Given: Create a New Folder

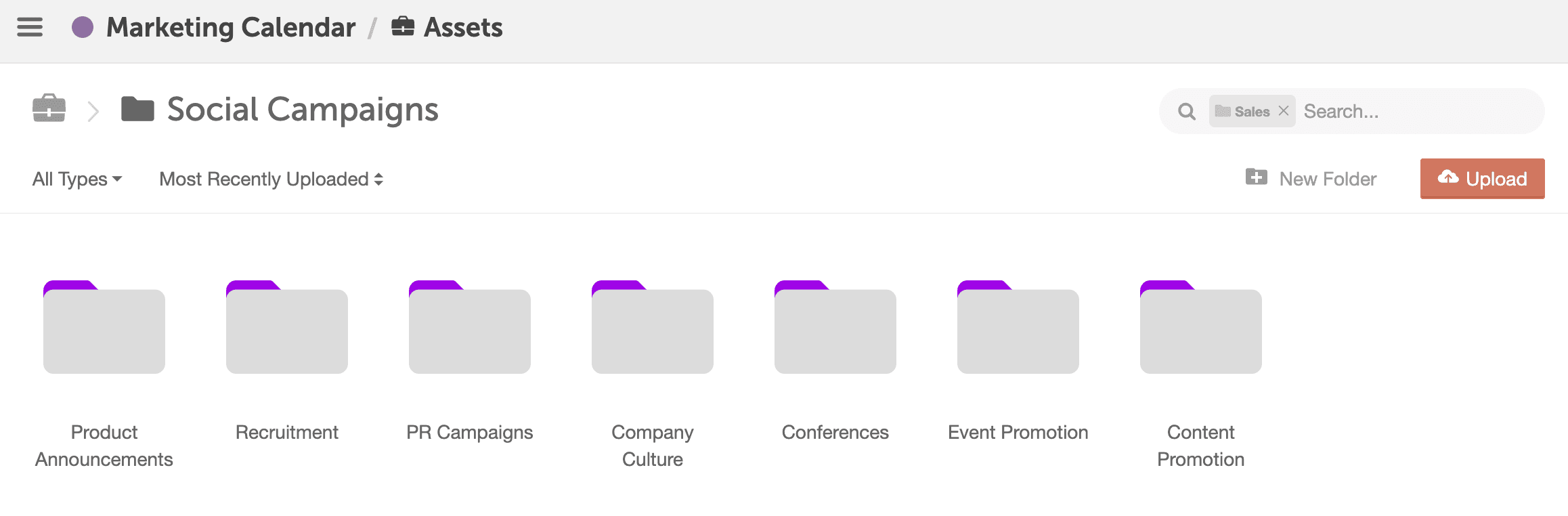Looking at the screenshot, I should pos(1311,179).
